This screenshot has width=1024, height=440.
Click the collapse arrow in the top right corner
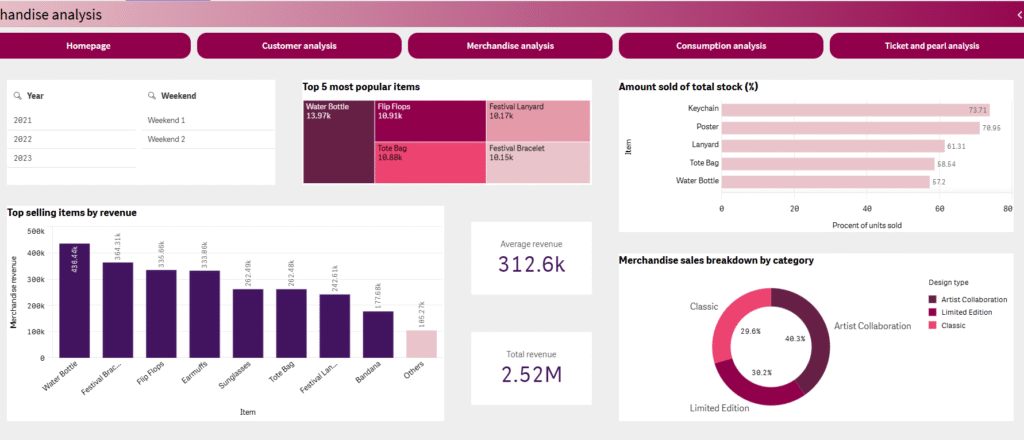tap(1019, 14)
